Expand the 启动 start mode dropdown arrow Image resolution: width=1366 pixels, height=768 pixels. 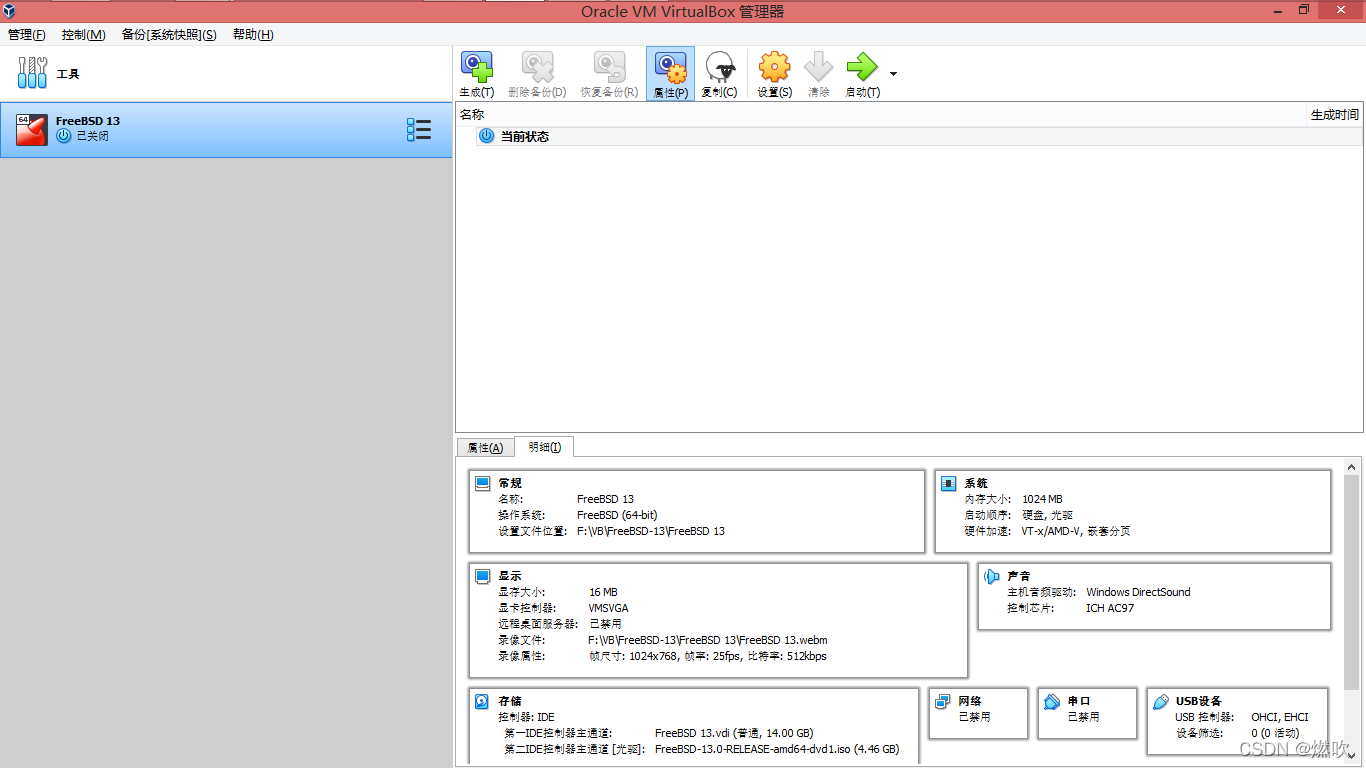tap(893, 74)
